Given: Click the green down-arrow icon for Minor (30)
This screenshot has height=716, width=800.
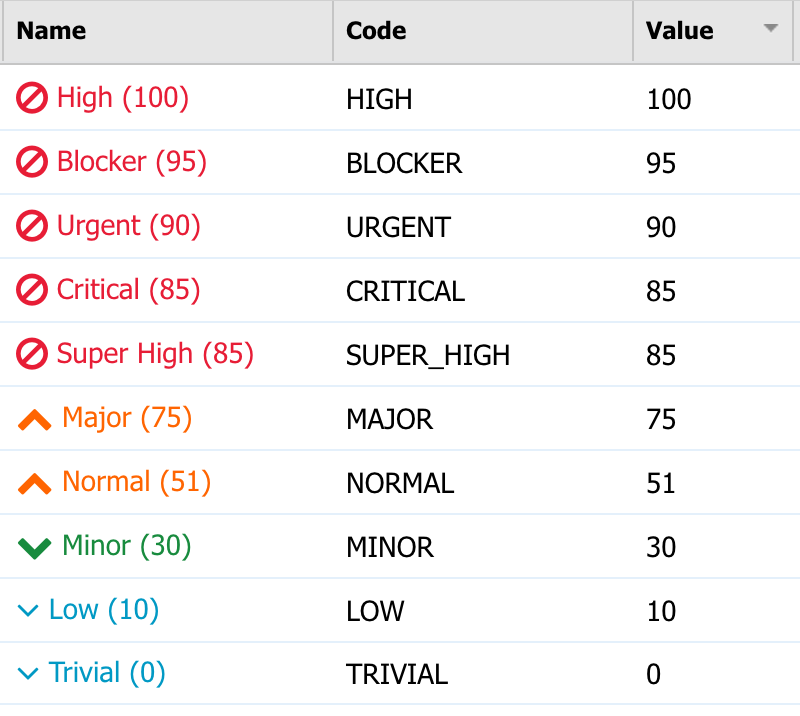Looking at the screenshot, I should (34, 549).
